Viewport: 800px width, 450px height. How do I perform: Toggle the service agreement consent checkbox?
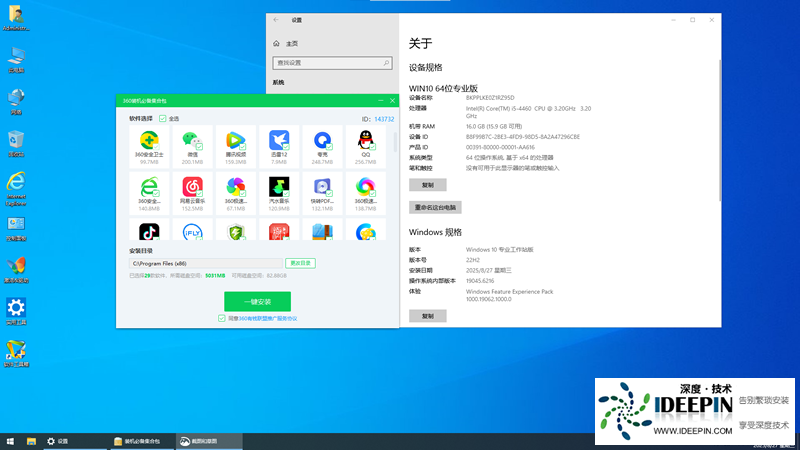[221, 318]
